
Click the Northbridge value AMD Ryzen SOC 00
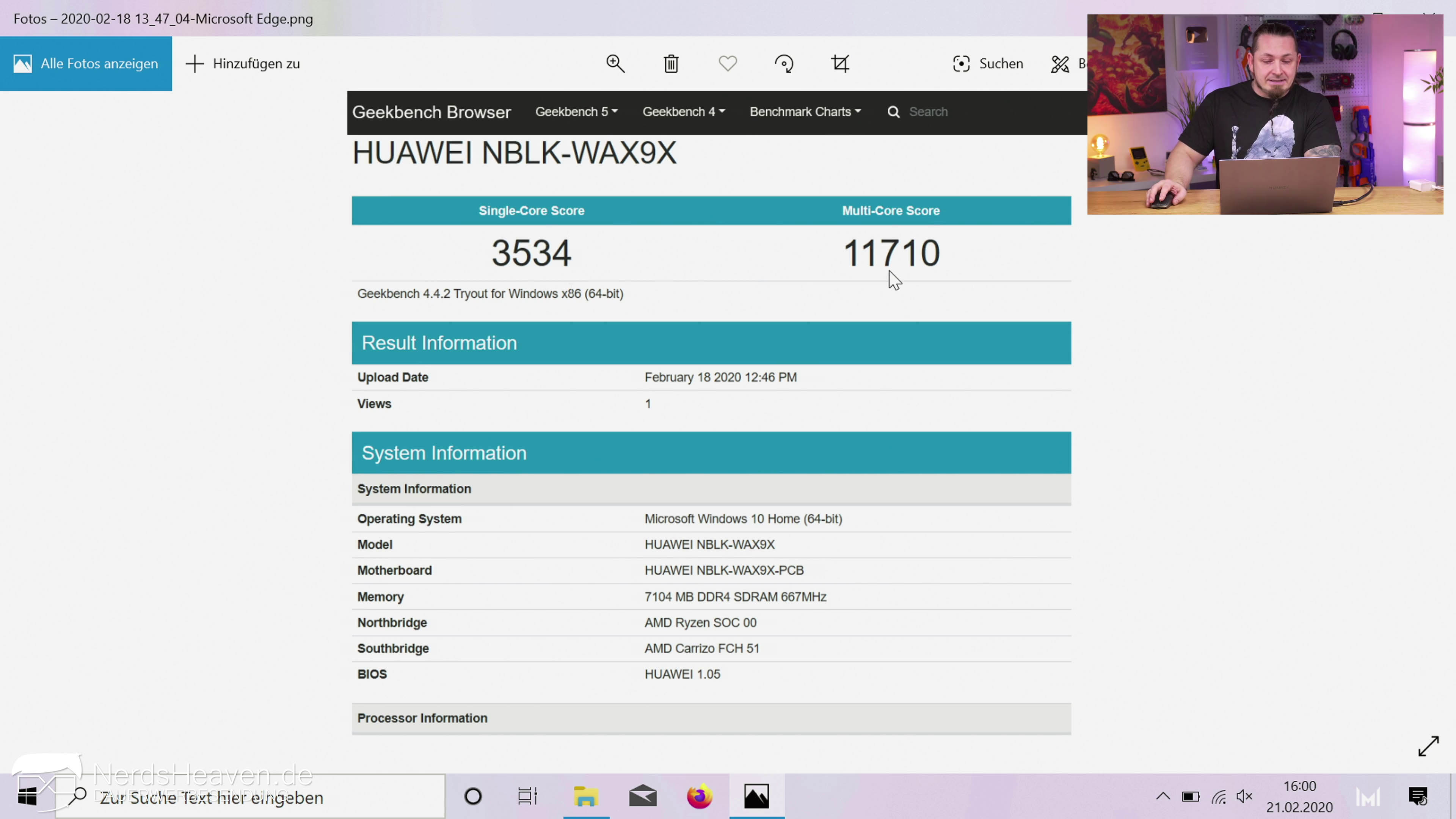700,622
